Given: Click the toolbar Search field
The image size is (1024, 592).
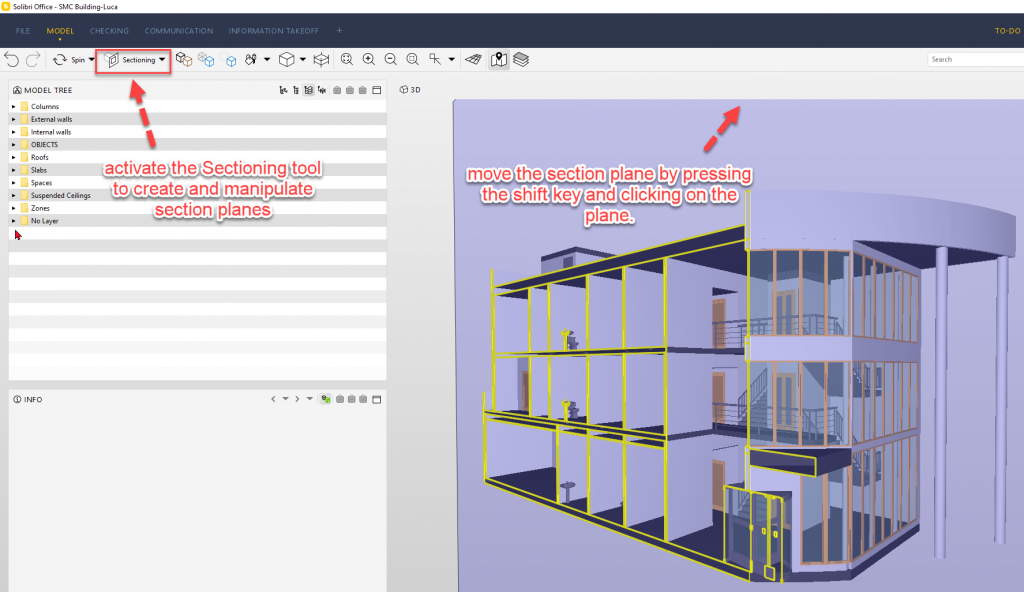Looking at the screenshot, I should click(975, 59).
